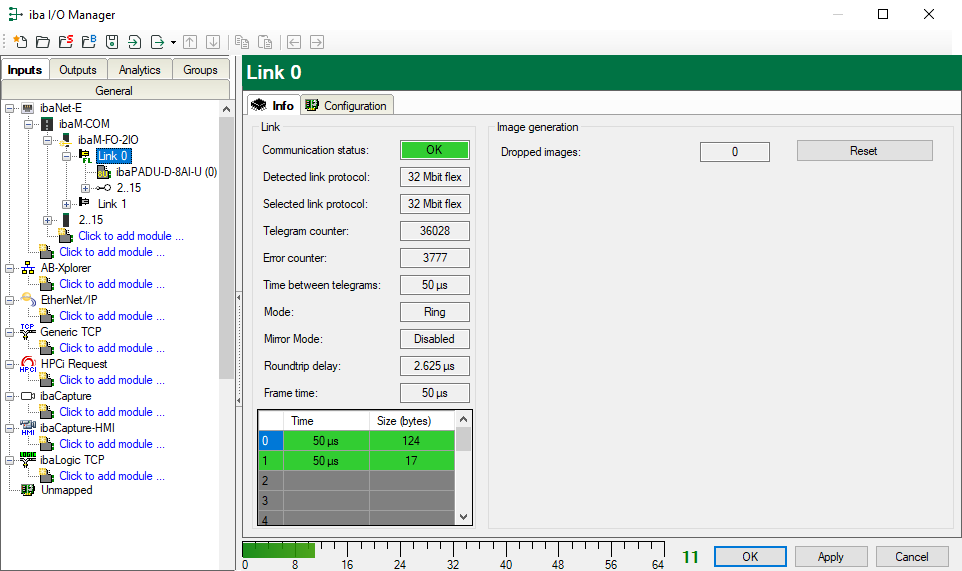Open the Outputs tab
Screen dimensions: 962x571
tap(77, 70)
